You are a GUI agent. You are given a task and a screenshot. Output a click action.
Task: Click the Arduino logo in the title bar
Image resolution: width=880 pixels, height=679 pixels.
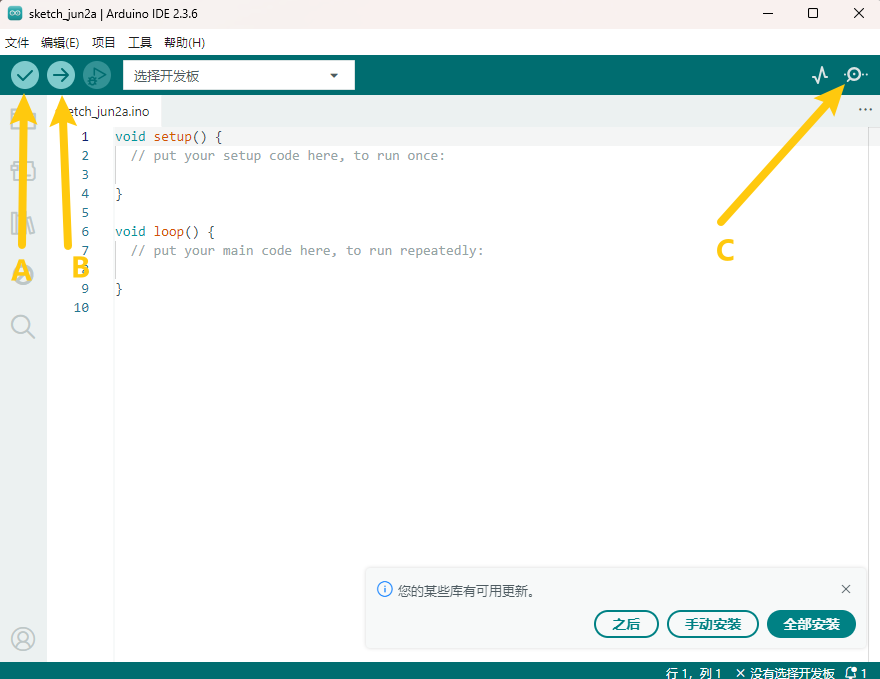15,13
